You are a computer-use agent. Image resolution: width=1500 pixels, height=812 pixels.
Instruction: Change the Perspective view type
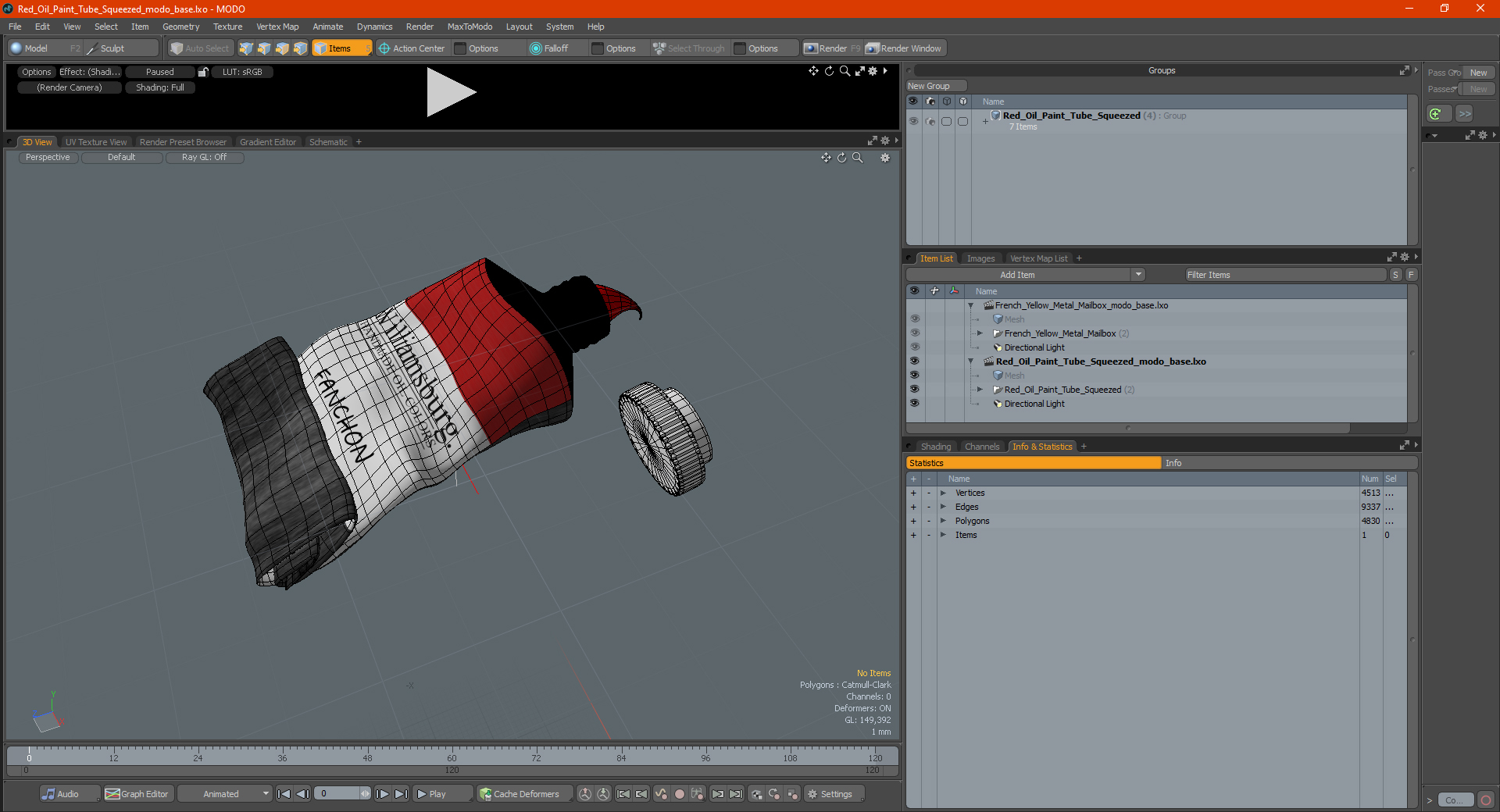point(48,158)
